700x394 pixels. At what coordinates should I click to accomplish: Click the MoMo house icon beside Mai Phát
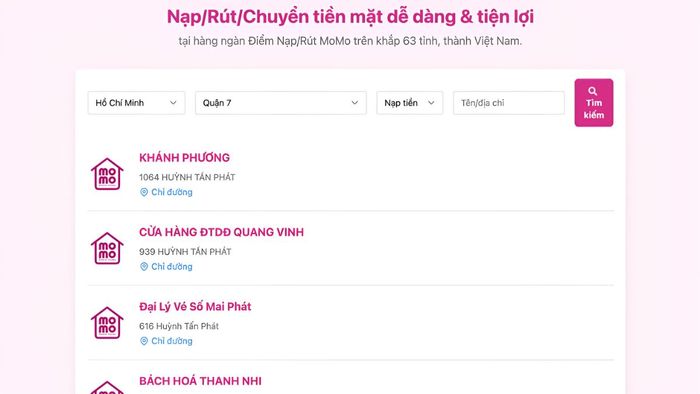(107, 323)
